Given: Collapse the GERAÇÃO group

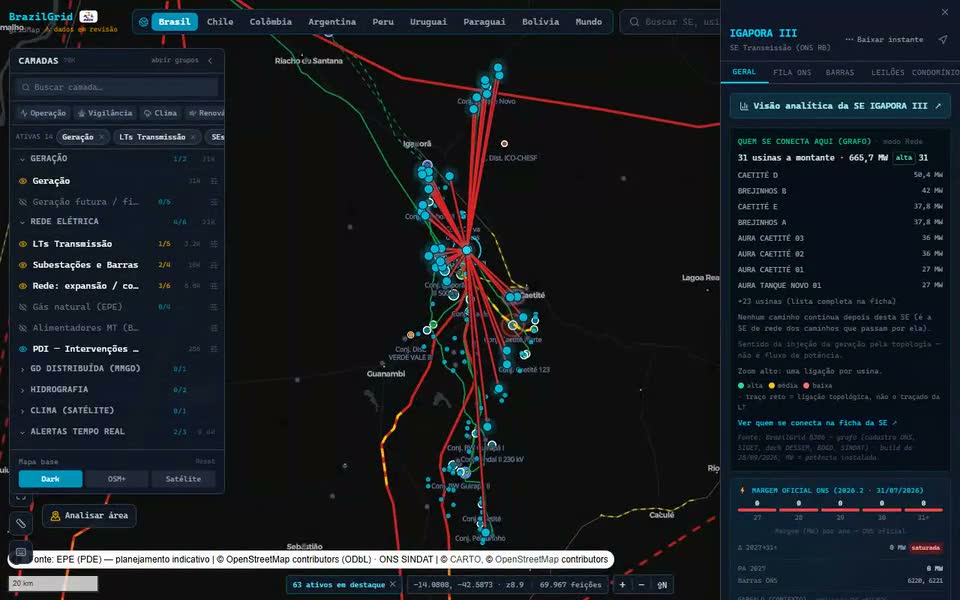Looking at the screenshot, I should point(22,159).
